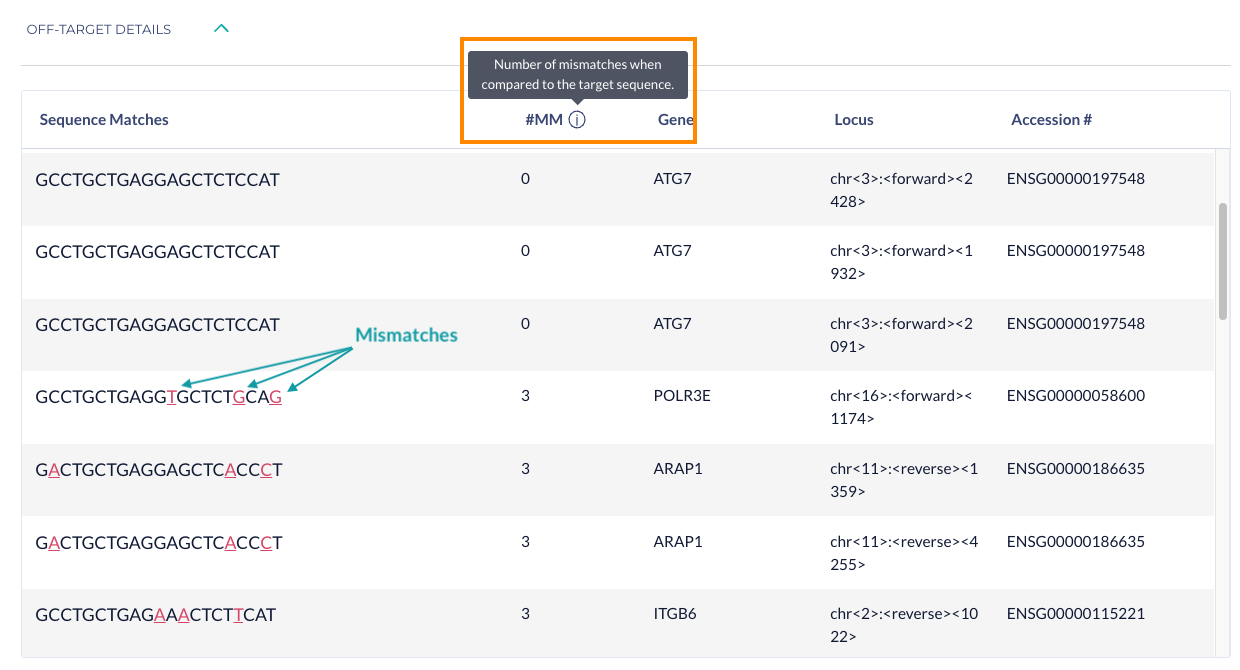1240x670 pixels.
Task: Click the teal Mismatches annotation label
Action: tap(407, 335)
